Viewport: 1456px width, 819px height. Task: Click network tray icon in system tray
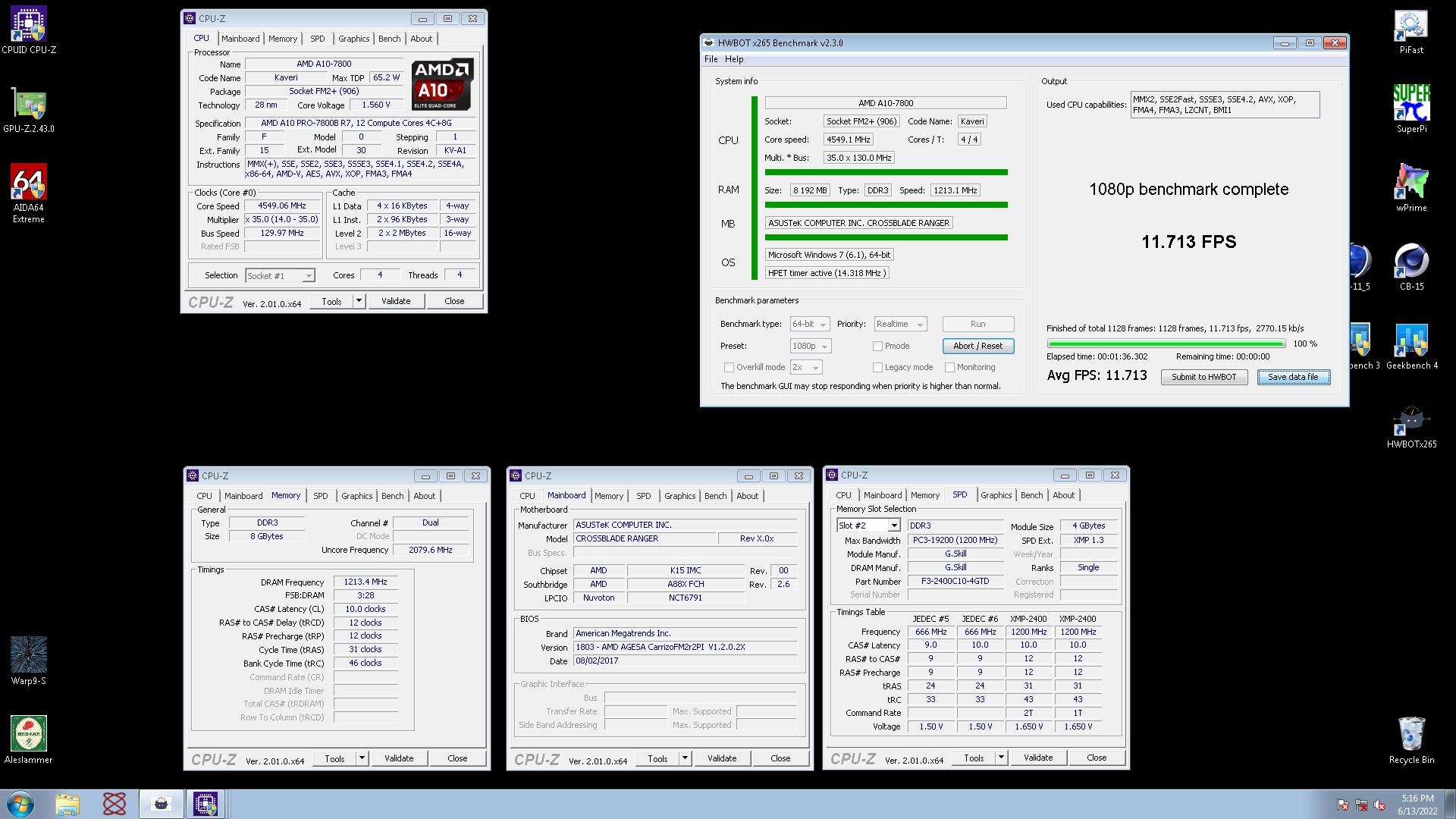pos(1361,805)
